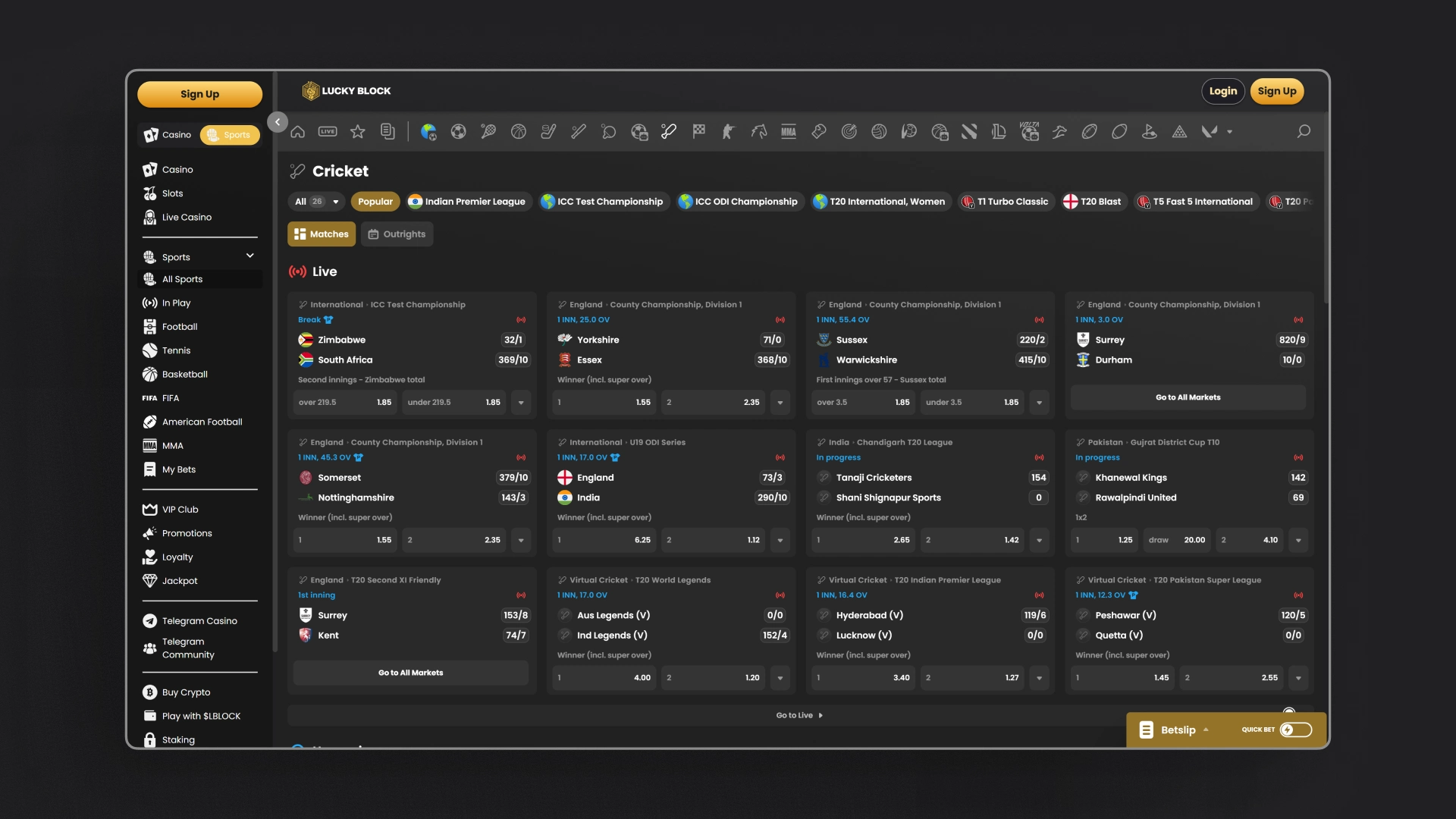Select the Matches tab

coord(322,234)
